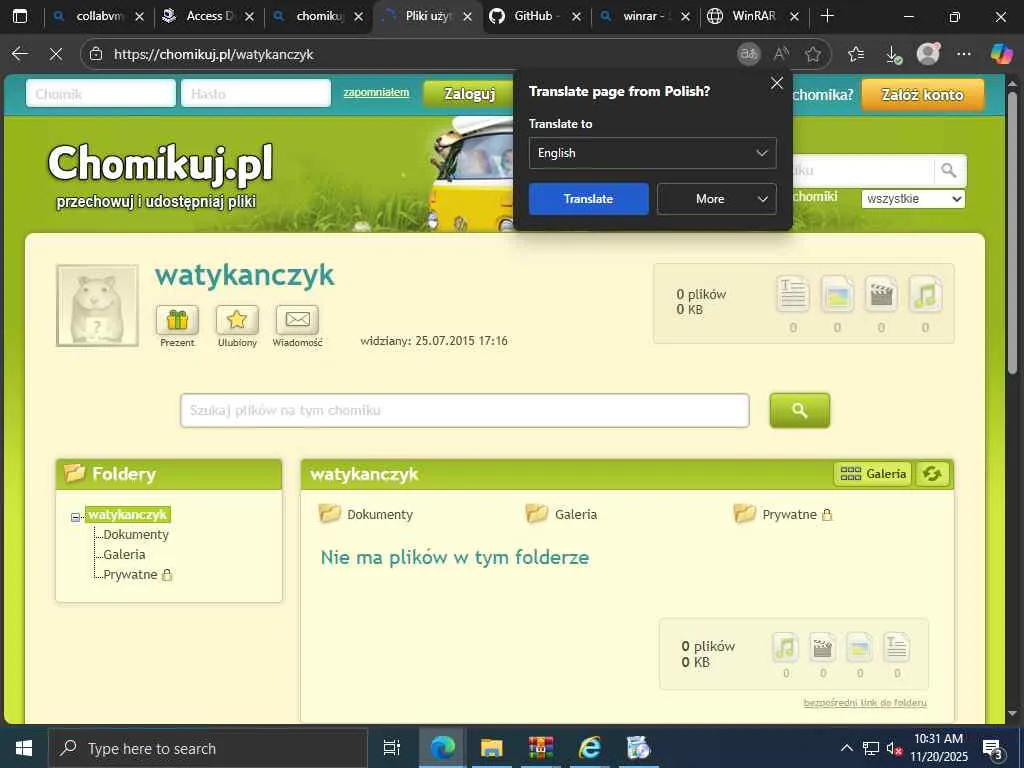Click the blue Translate button
Viewport: 1024px width, 768px height.
(588, 199)
